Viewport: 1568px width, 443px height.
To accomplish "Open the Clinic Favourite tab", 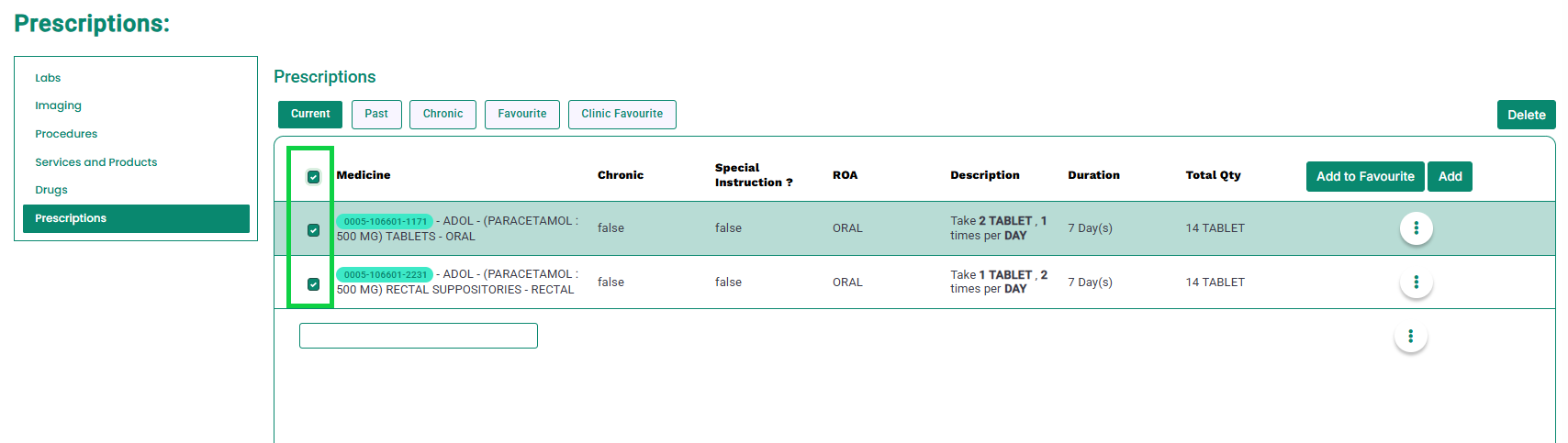I will [622, 115].
